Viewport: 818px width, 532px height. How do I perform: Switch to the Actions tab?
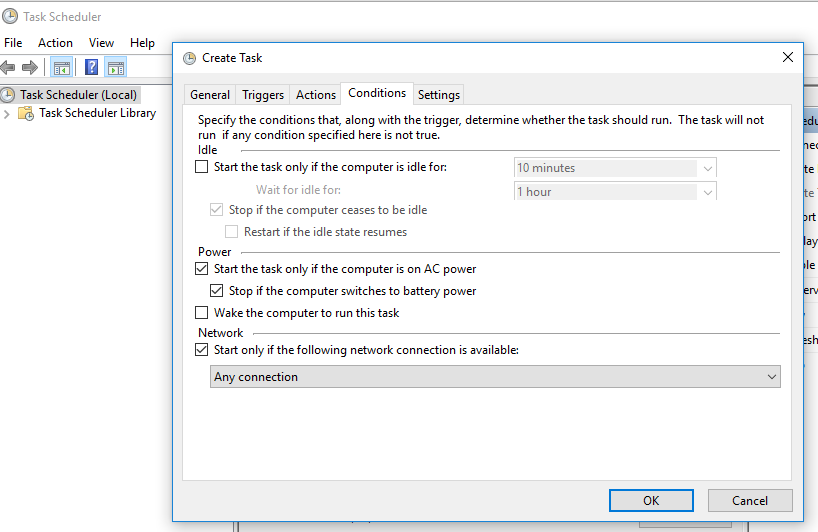pyautogui.click(x=316, y=94)
